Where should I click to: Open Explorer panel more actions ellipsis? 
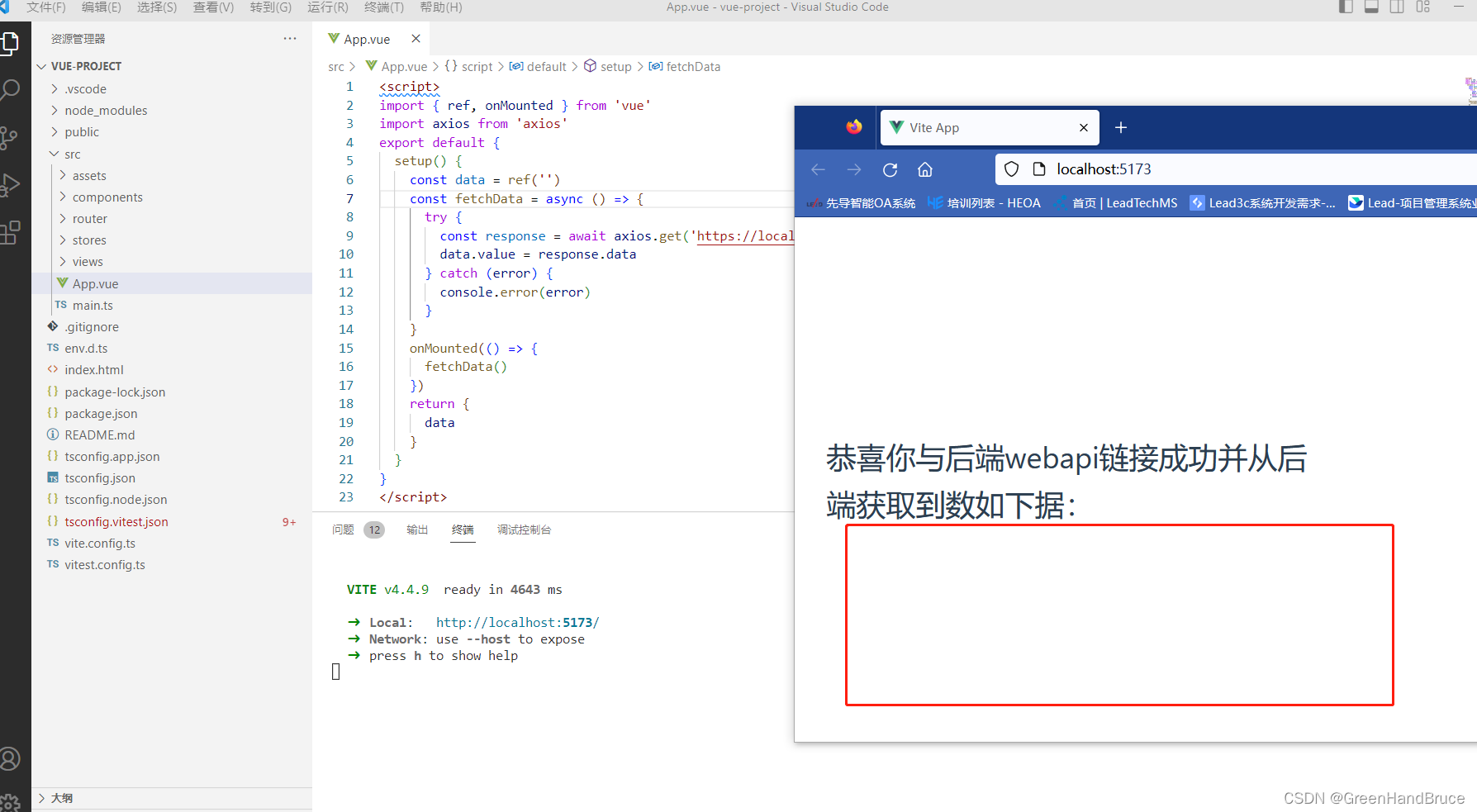pos(290,39)
